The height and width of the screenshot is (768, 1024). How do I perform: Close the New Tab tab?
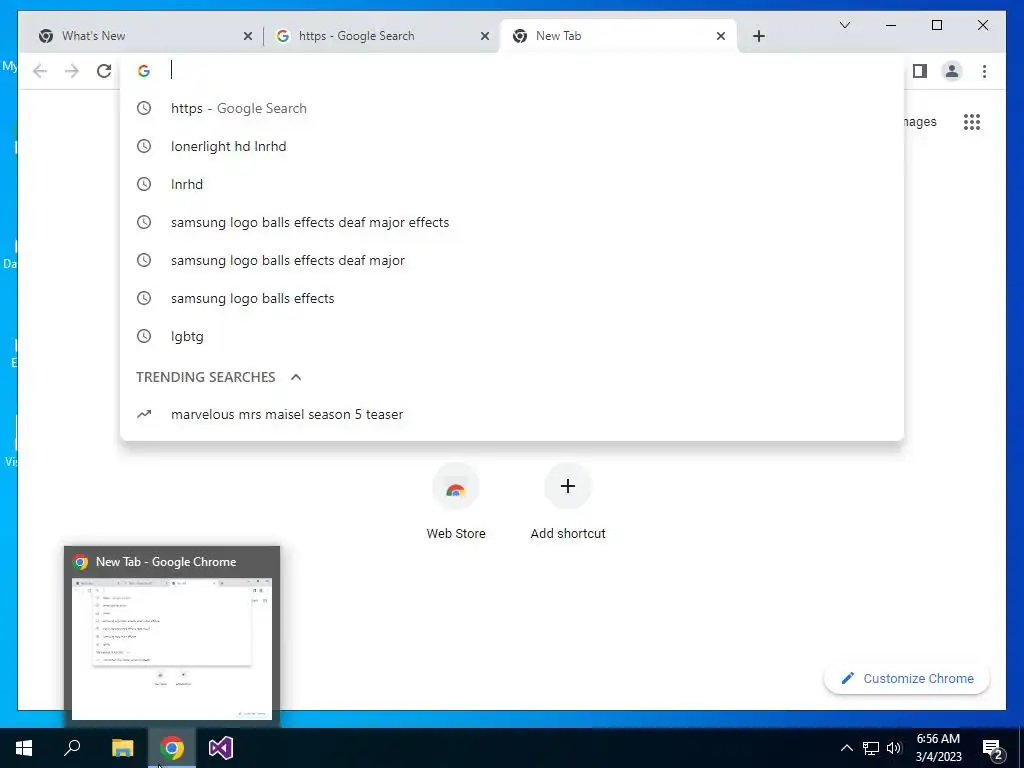click(720, 36)
